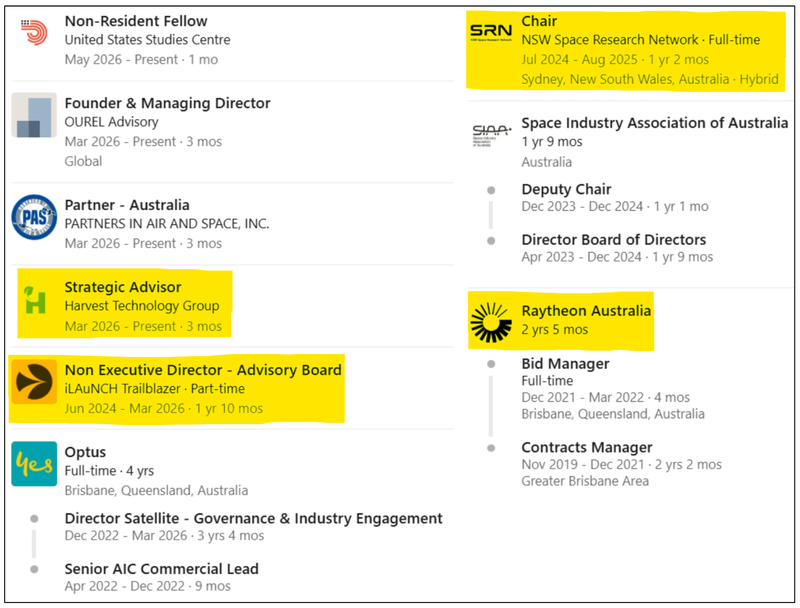Click Director Board of Directors role
The height and width of the screenshot is (608, 800).
614,240
